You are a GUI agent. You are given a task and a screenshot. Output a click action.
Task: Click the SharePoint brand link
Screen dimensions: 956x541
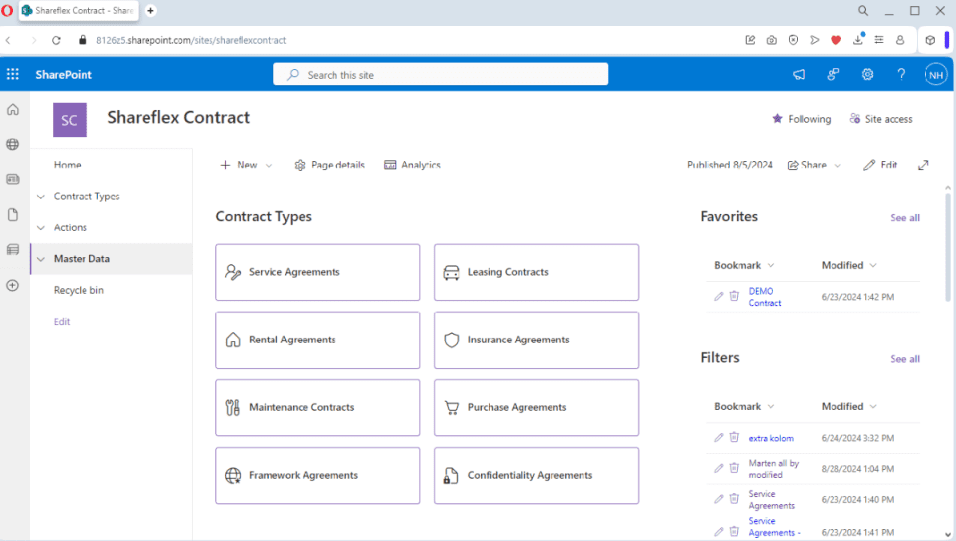pyautogui.click(x=63, y=74)
